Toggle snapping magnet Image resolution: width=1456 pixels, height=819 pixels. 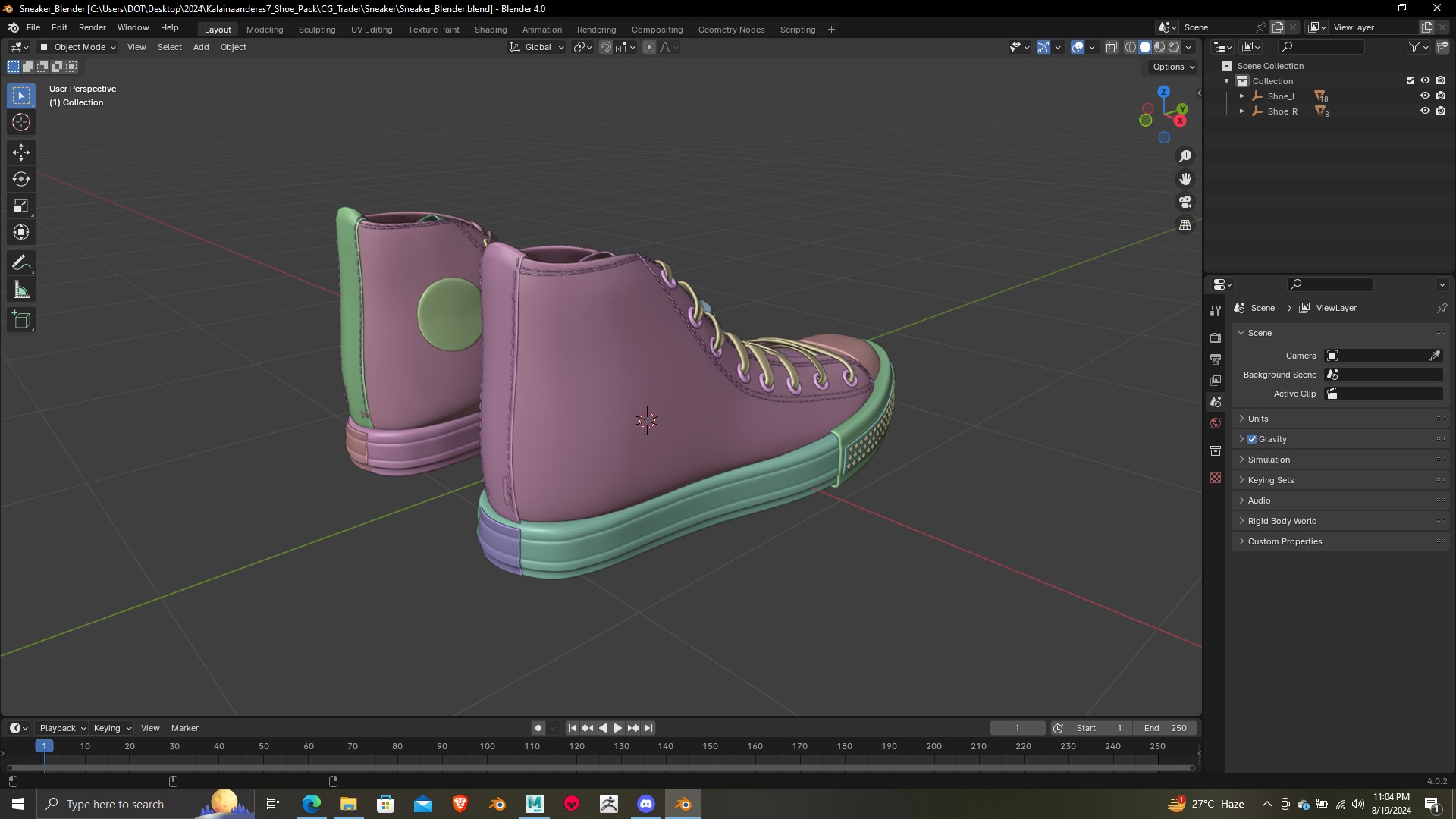click(605, 47)
